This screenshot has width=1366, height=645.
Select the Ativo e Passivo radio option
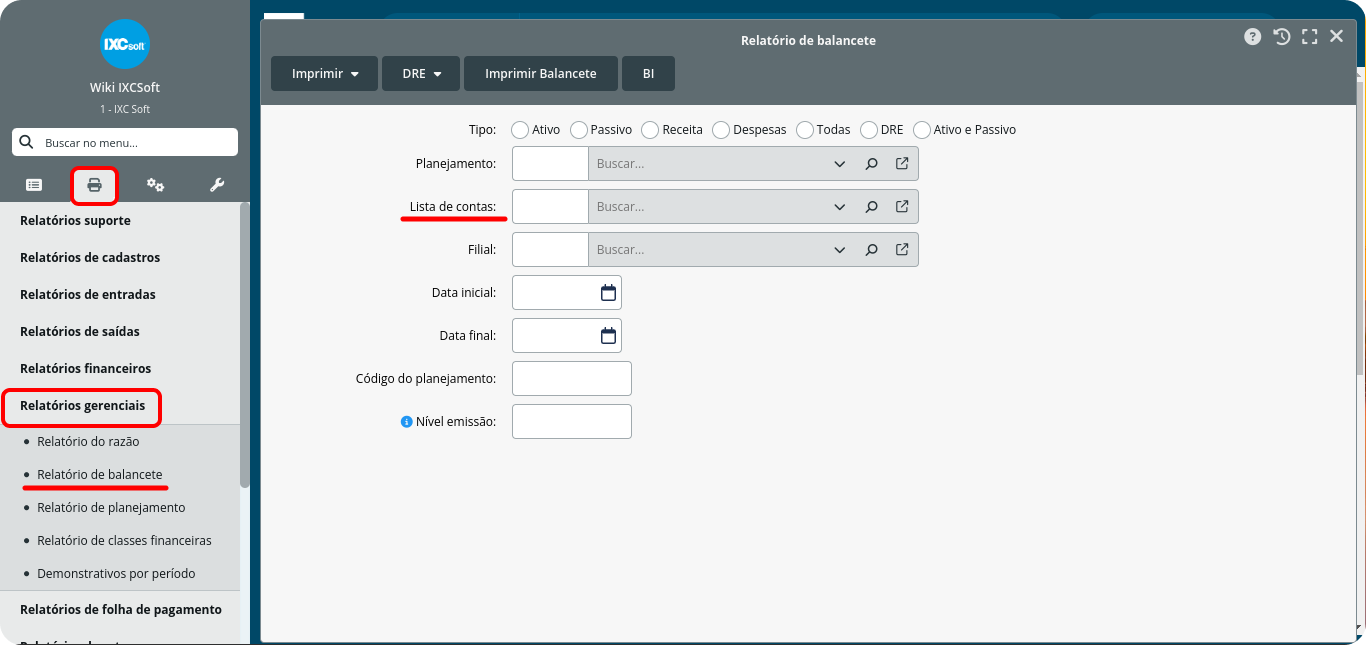coord(922,130)
